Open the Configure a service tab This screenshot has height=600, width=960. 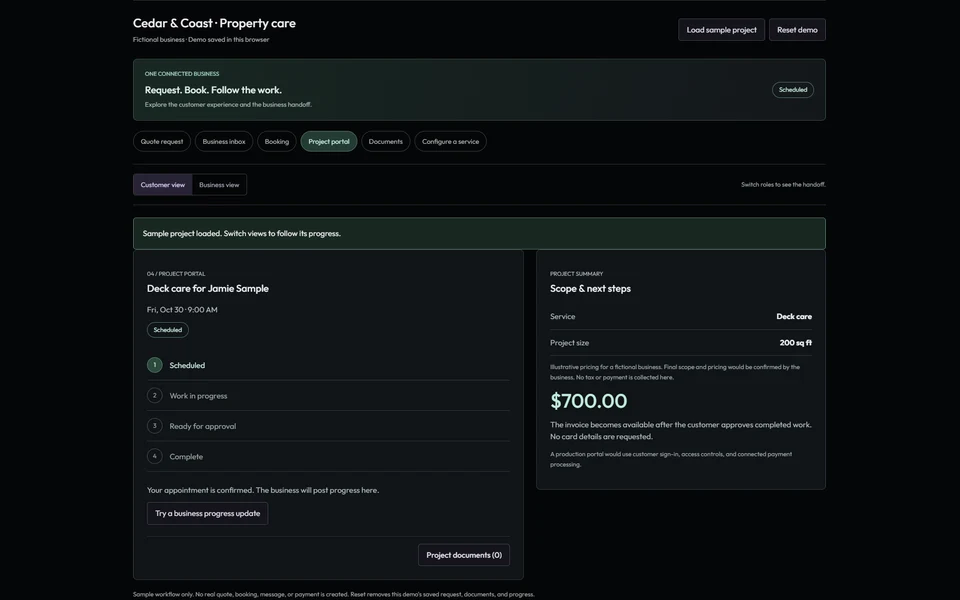(x=451, y=141)
